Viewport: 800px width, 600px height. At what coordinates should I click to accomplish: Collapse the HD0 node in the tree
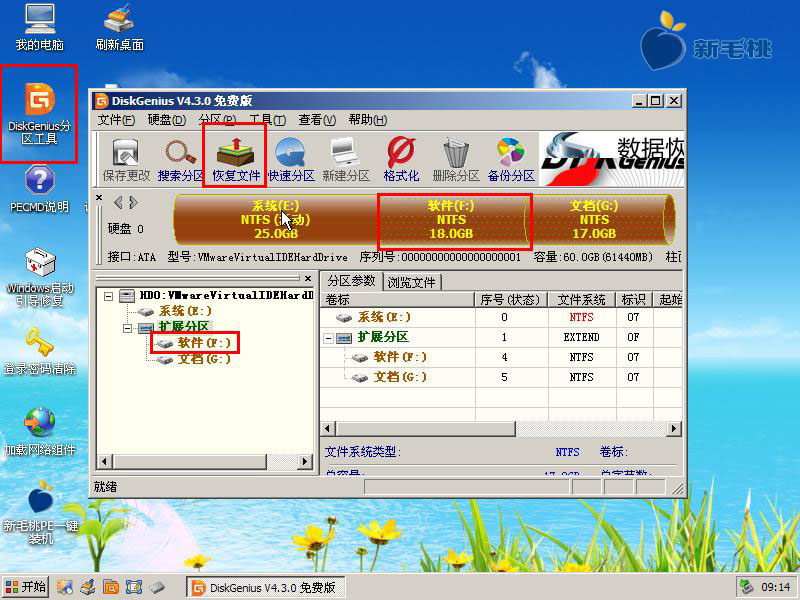tap(108, 296)
